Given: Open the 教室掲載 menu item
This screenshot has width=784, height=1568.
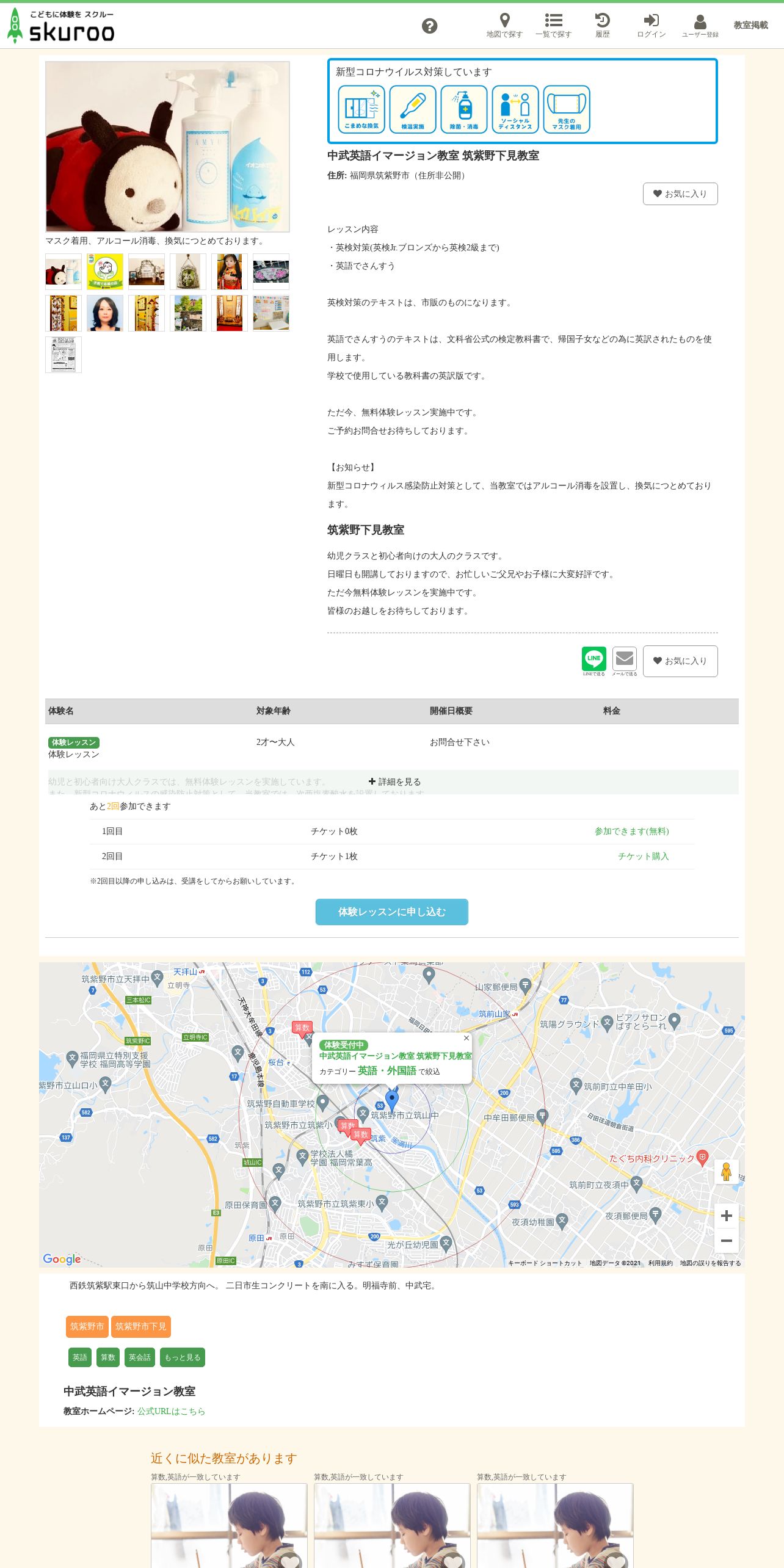Looking at the screenshot, I should (751, 25).
